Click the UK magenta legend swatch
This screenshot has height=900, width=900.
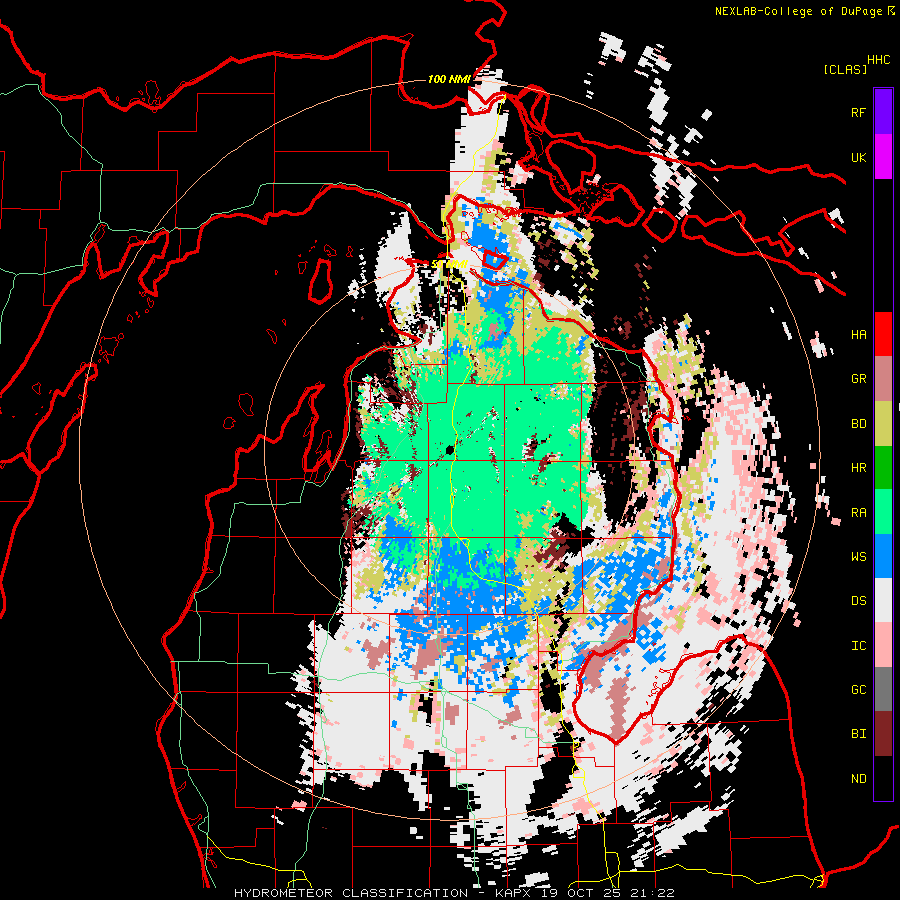click(883, 157)
